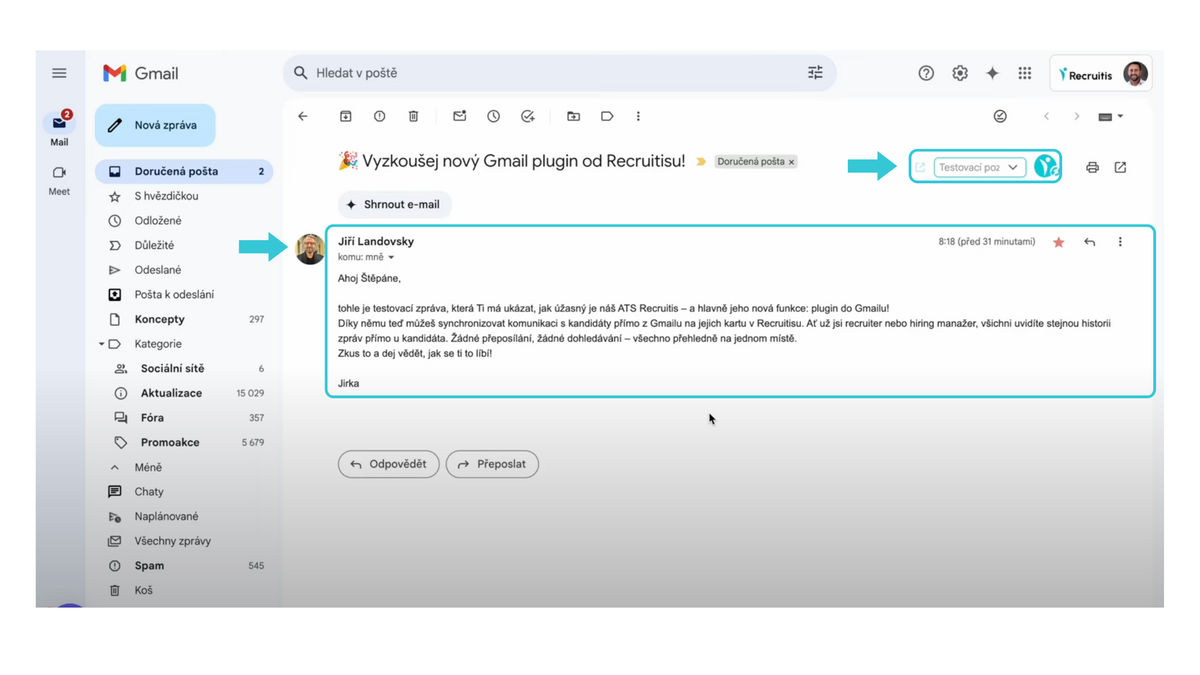Open the toolbar more options menu
Screen dimensions: 1200x675
[638, 116]
